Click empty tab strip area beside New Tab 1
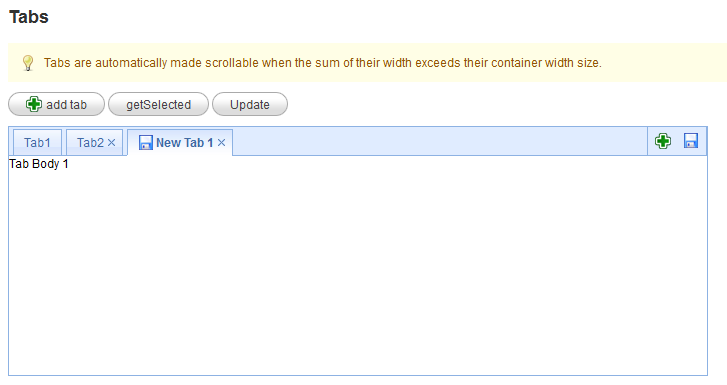The image size is (727, 385). click(x=440, y=141)
